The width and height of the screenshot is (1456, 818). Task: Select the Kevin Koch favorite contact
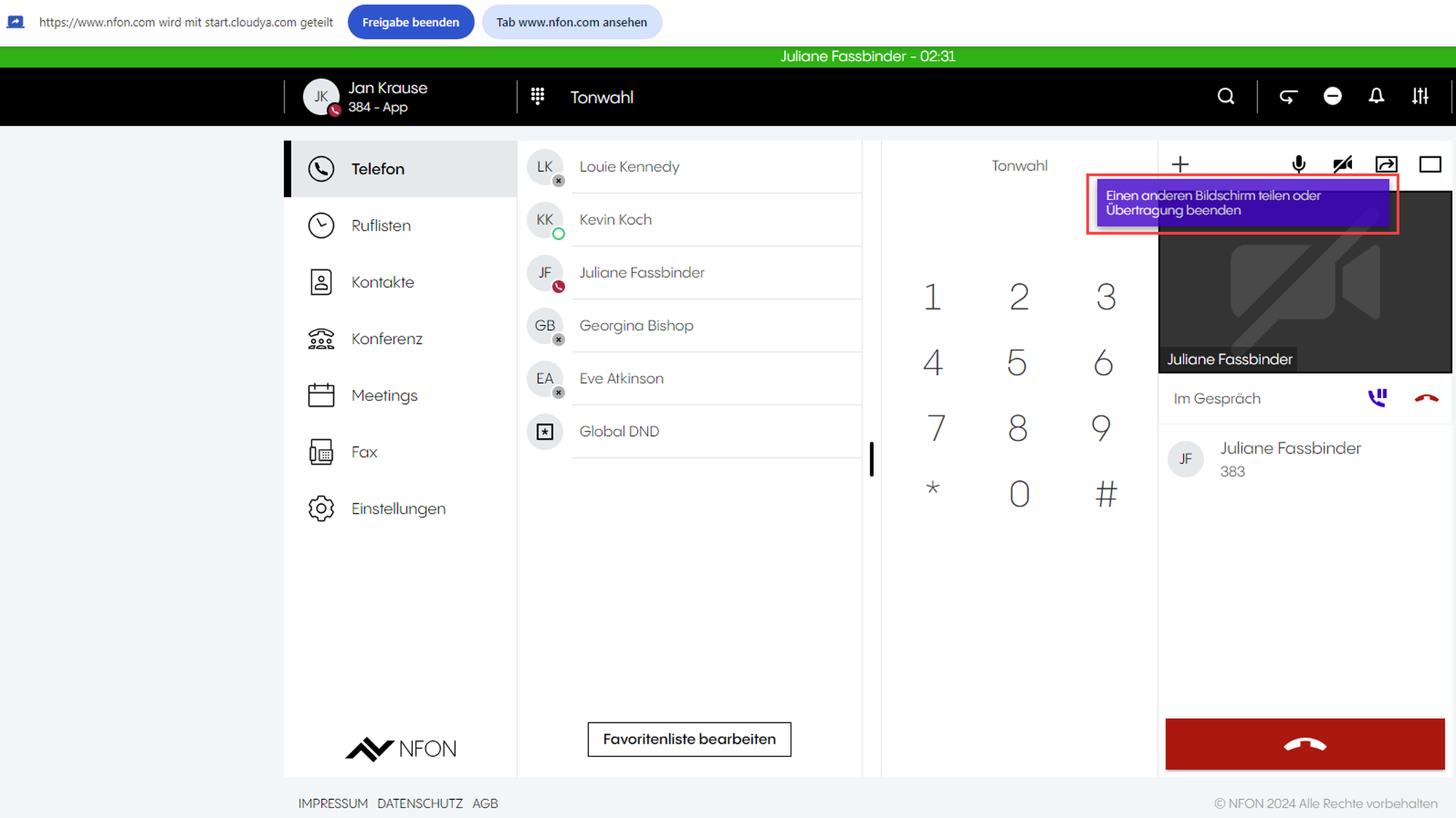tap(615, 220)
